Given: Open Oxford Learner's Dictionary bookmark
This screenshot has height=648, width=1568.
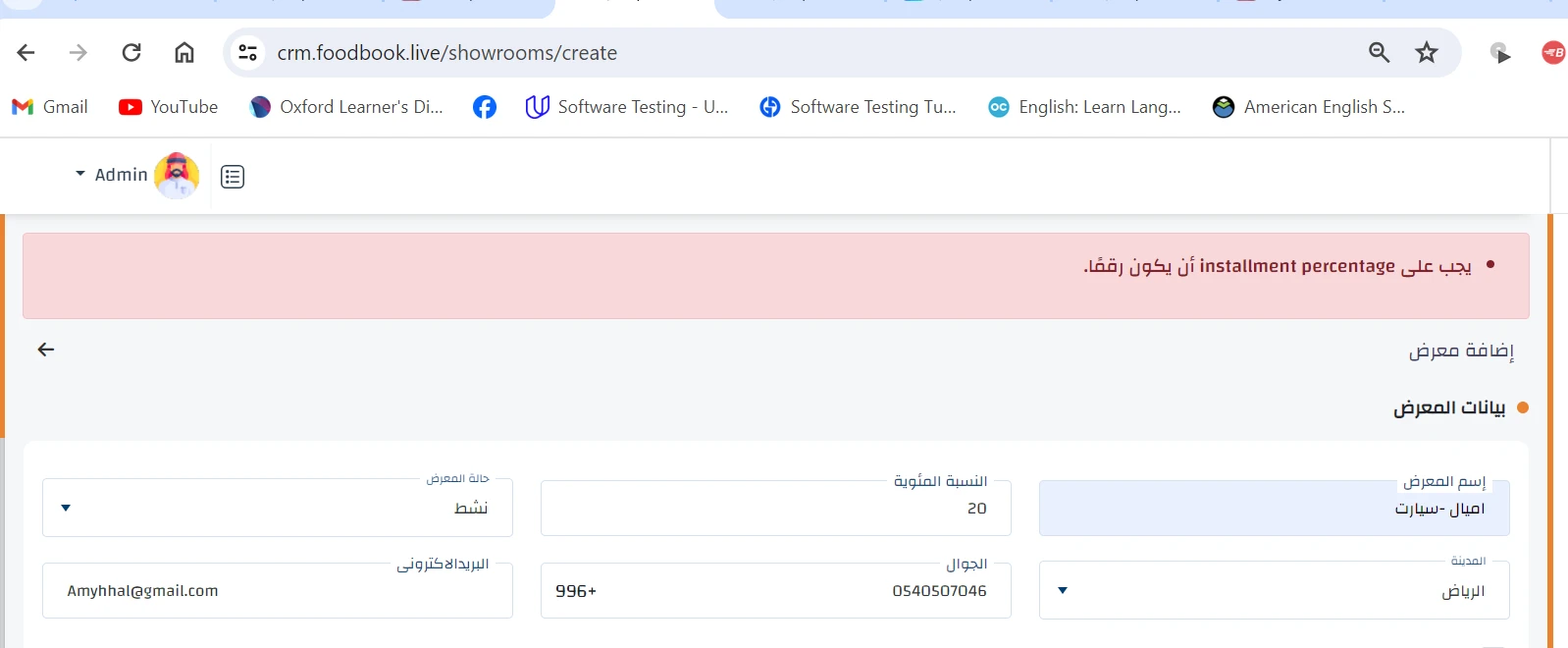Looking at the screenshot, I should [x=346, y=107].
